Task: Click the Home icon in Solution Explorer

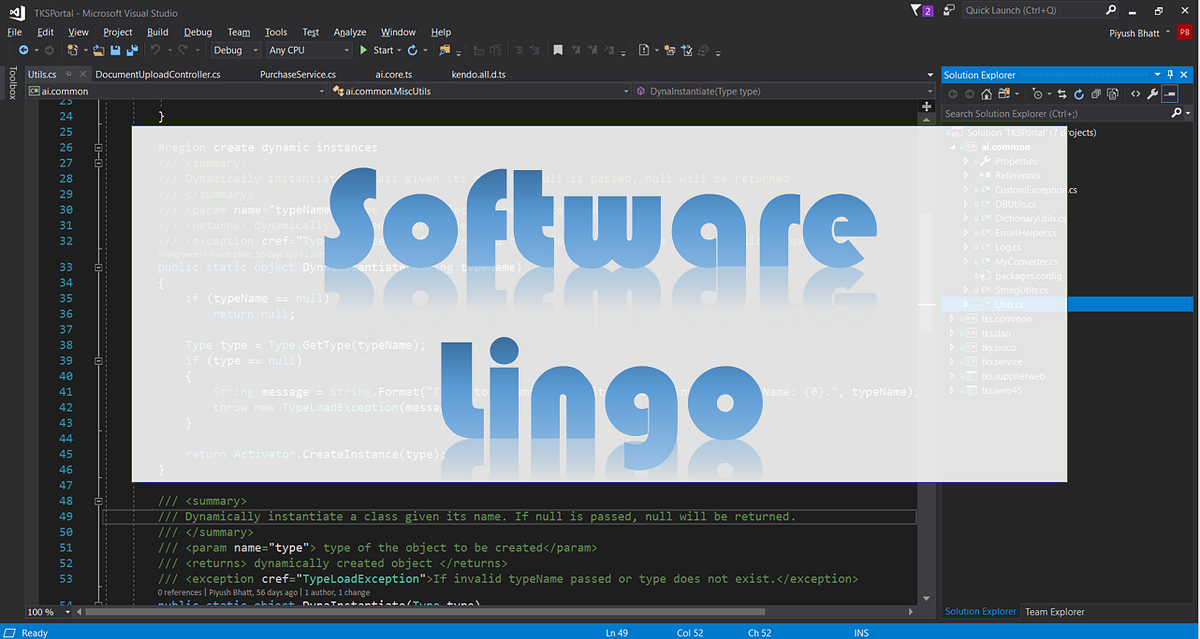Action: (x=986, y=93)
